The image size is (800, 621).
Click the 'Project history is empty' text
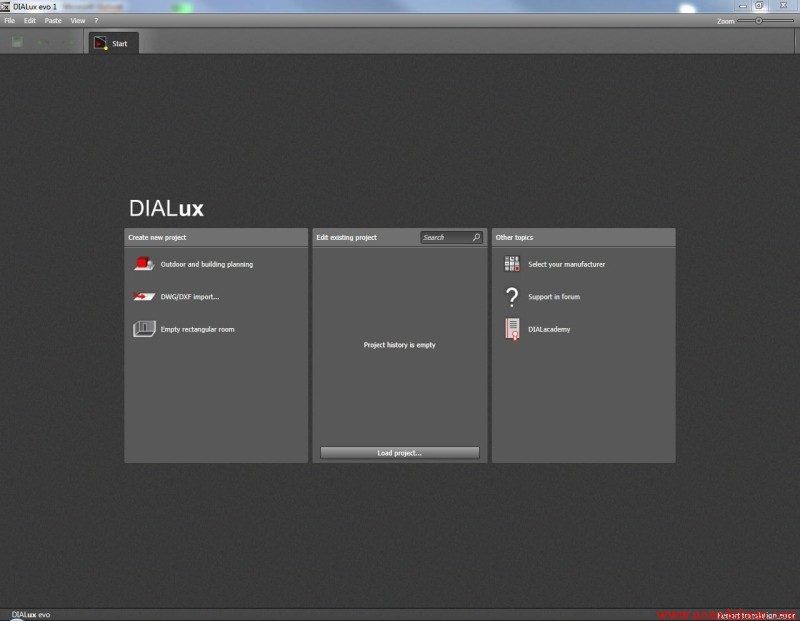click(x=399, y=345)
